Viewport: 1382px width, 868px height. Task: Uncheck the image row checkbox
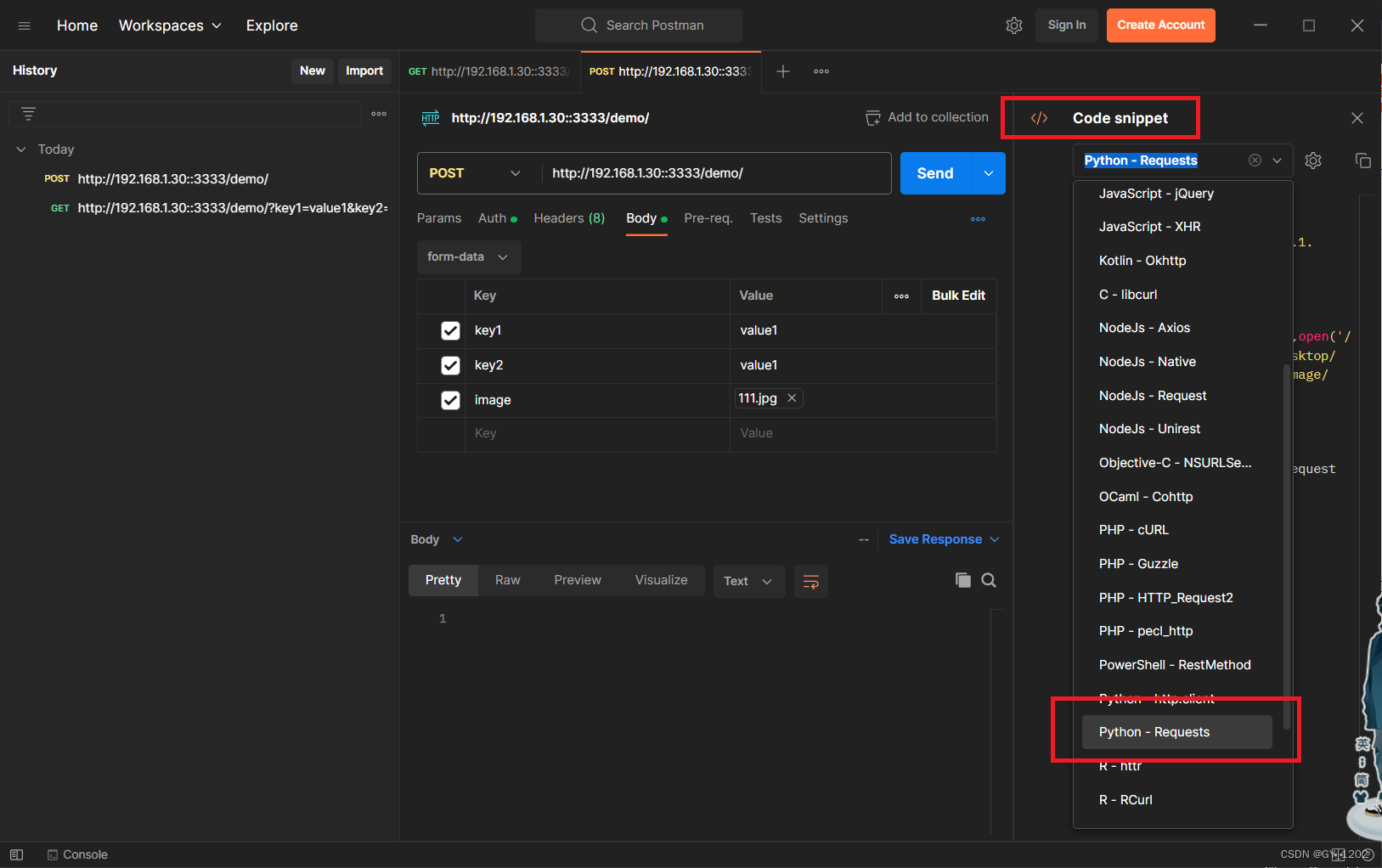pyautogui.click(x=451, y=401)
